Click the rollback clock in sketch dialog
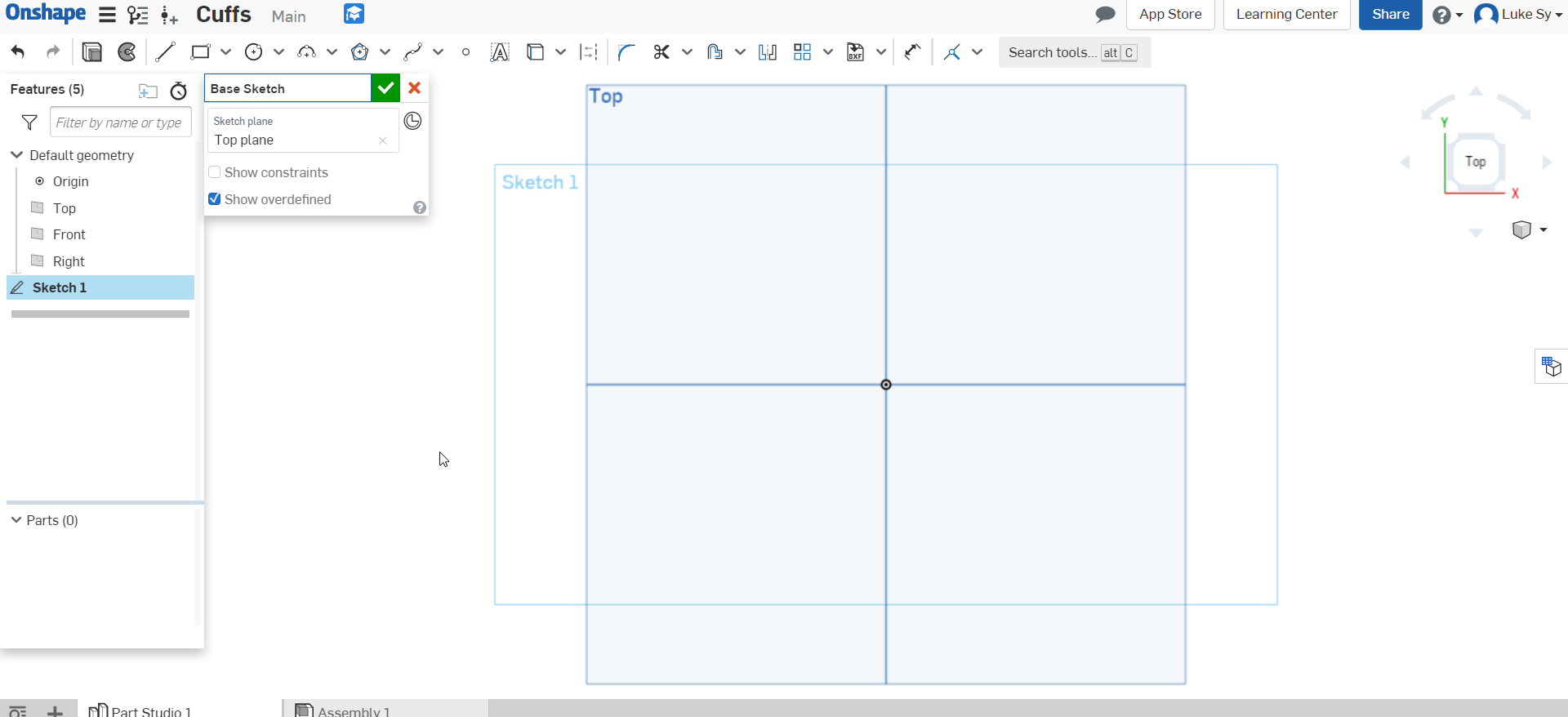This screenshot has width=1568, height=717. coord(413,121)
